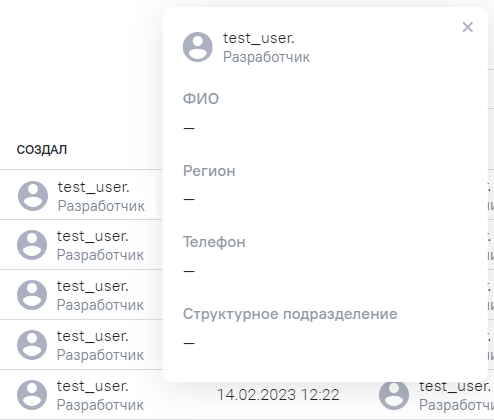Viewport: 494px width, 420px height.
Task: Click the test_user name in the popup header
Action: click(x=259, y=38)
